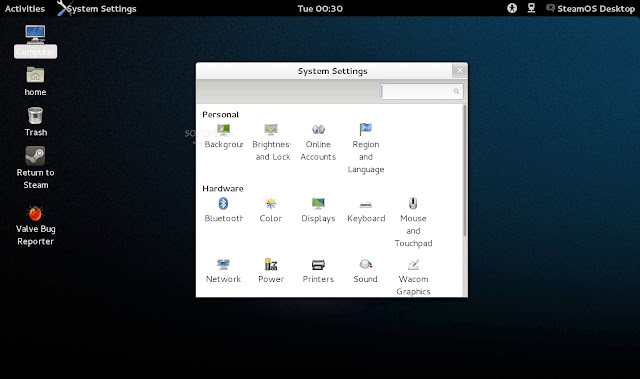Open the Printers settings panel
640x379 pixels.
pos(318,271)
